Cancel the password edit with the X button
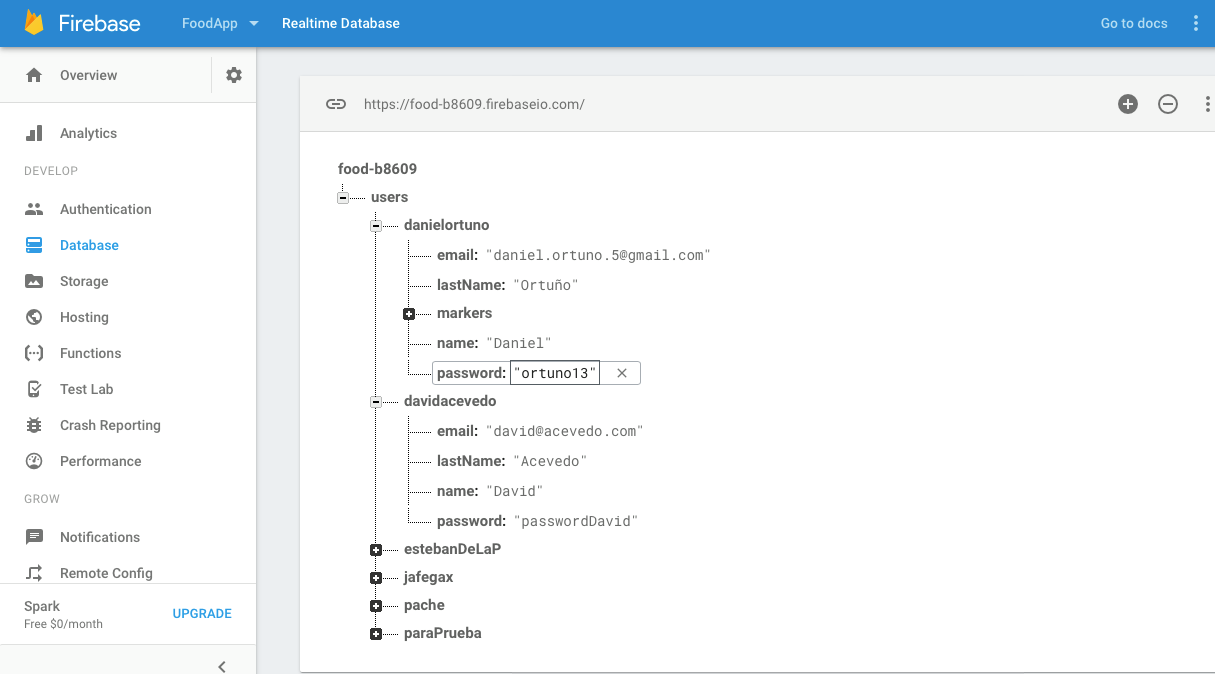 pyautogui.click(x=621, y=372)
